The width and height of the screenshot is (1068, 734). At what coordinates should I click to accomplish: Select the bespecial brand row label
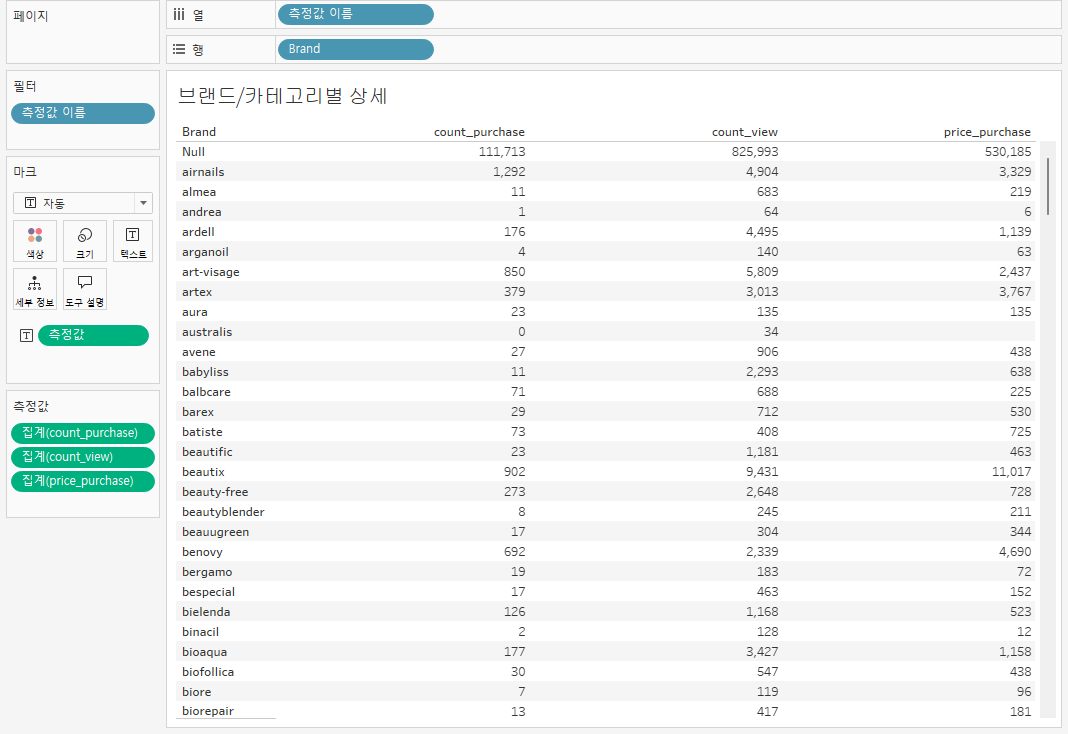[x=208, y=592]
